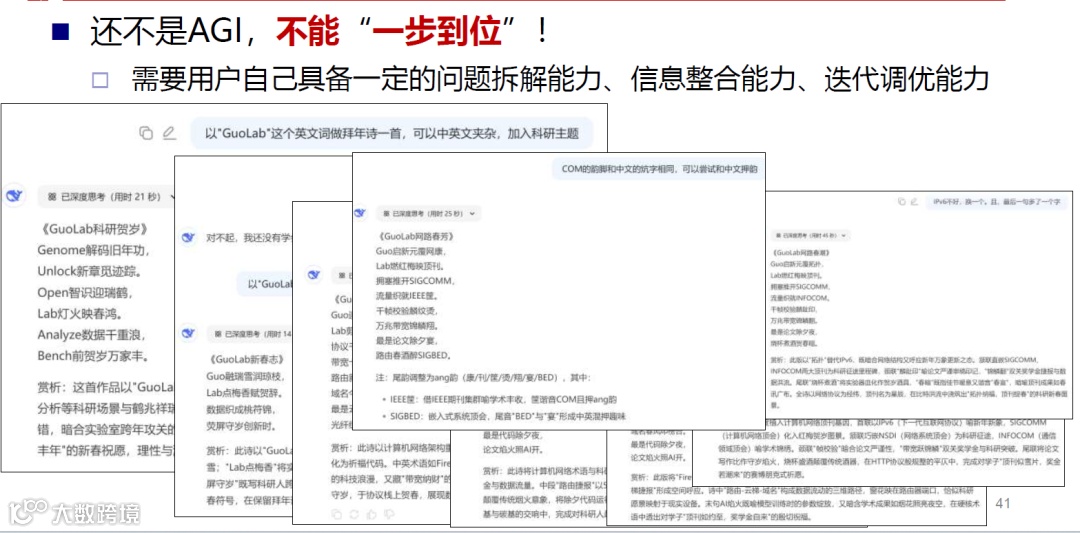
Task: Click the partly covered DeepSeek avatar in the third chat panel
Action: [x=313, y=275]
